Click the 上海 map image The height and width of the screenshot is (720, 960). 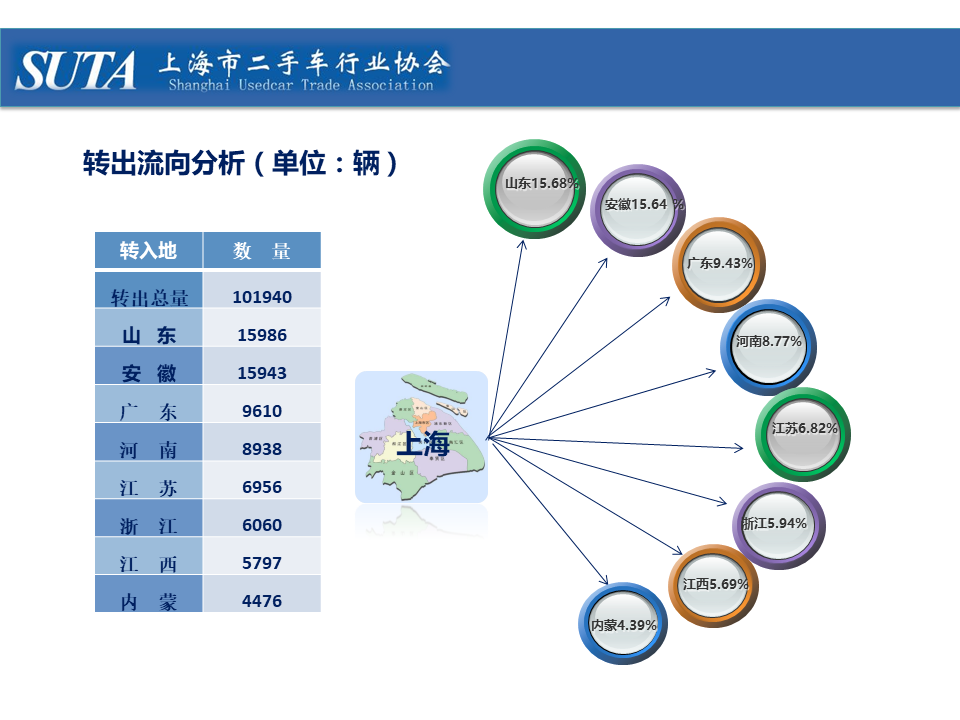[422, 437]
